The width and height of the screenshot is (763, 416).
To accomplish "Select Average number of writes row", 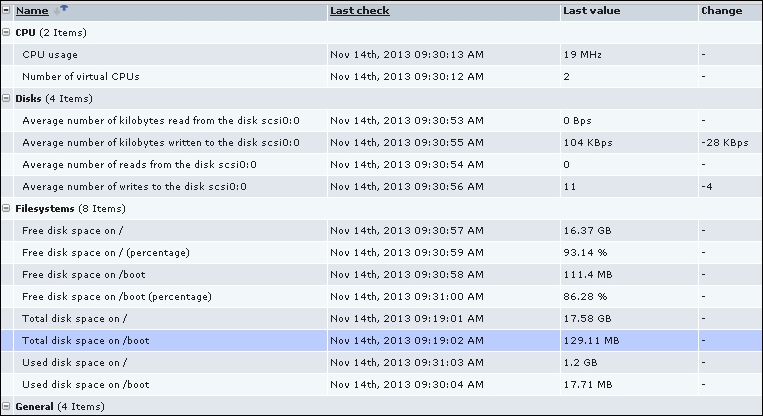I will pyautogui.click(x=134, y=187).
